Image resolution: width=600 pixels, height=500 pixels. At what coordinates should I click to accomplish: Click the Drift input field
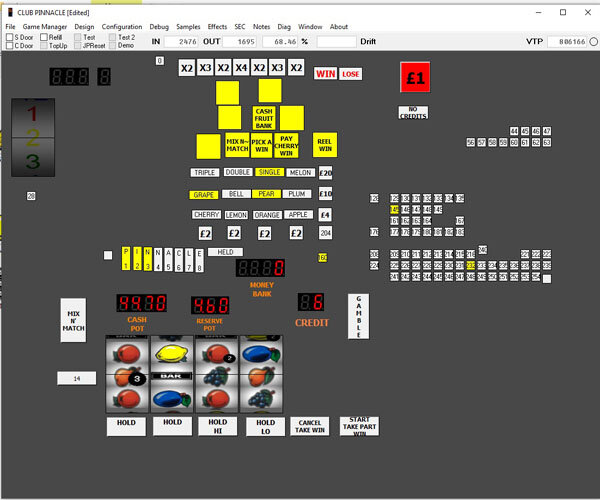[336, 42]
